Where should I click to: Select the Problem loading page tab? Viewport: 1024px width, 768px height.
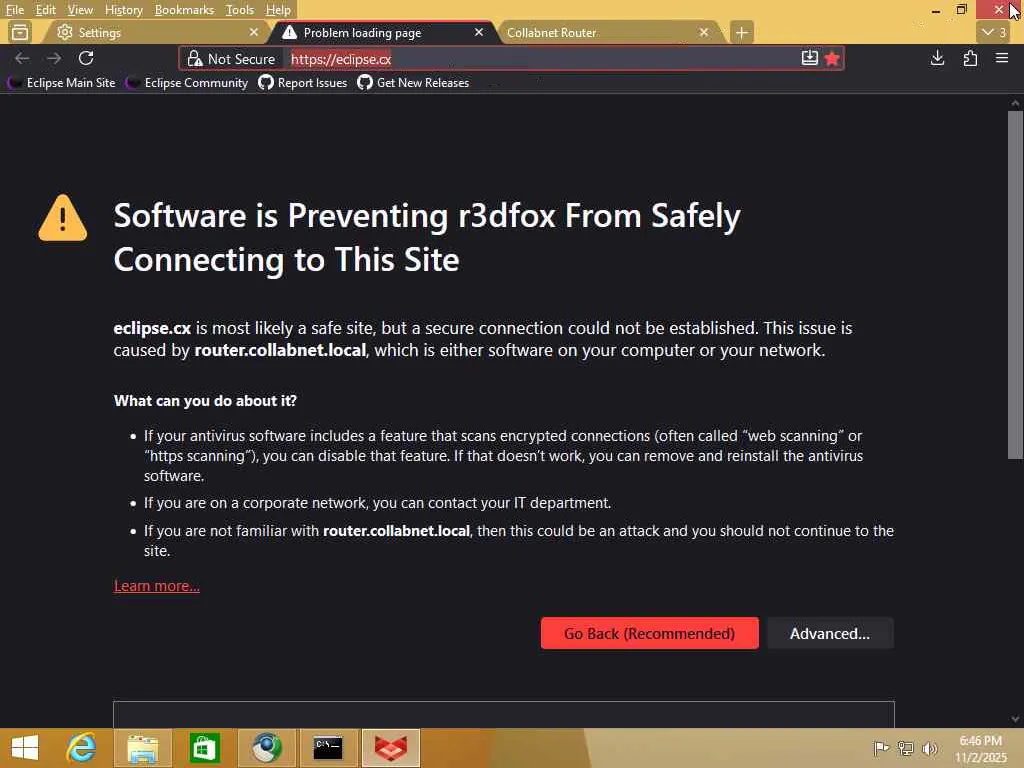pos(383,32)
